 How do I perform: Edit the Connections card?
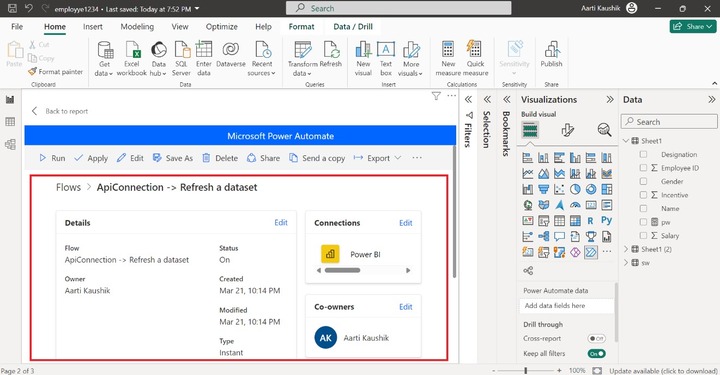click(406, 223)
